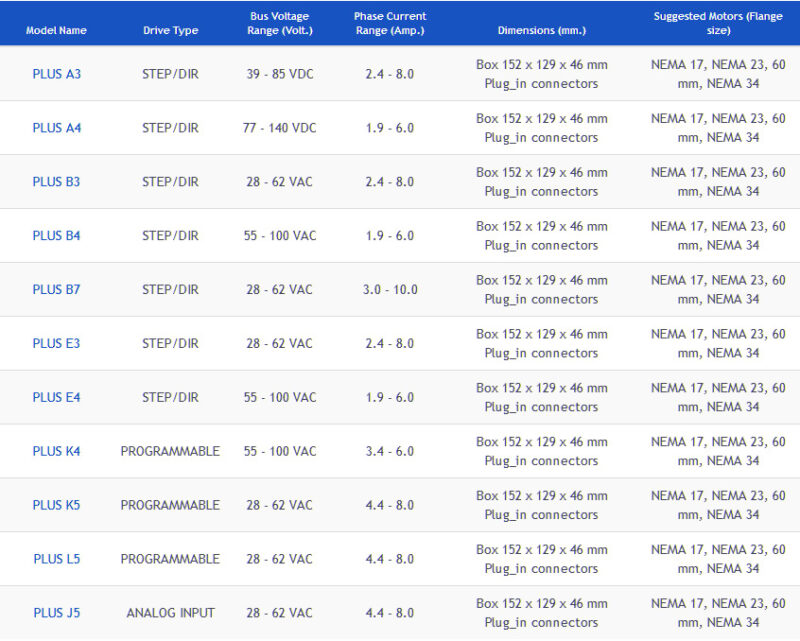
Task: Click the Drive Type column header
Action: [170, 31]
